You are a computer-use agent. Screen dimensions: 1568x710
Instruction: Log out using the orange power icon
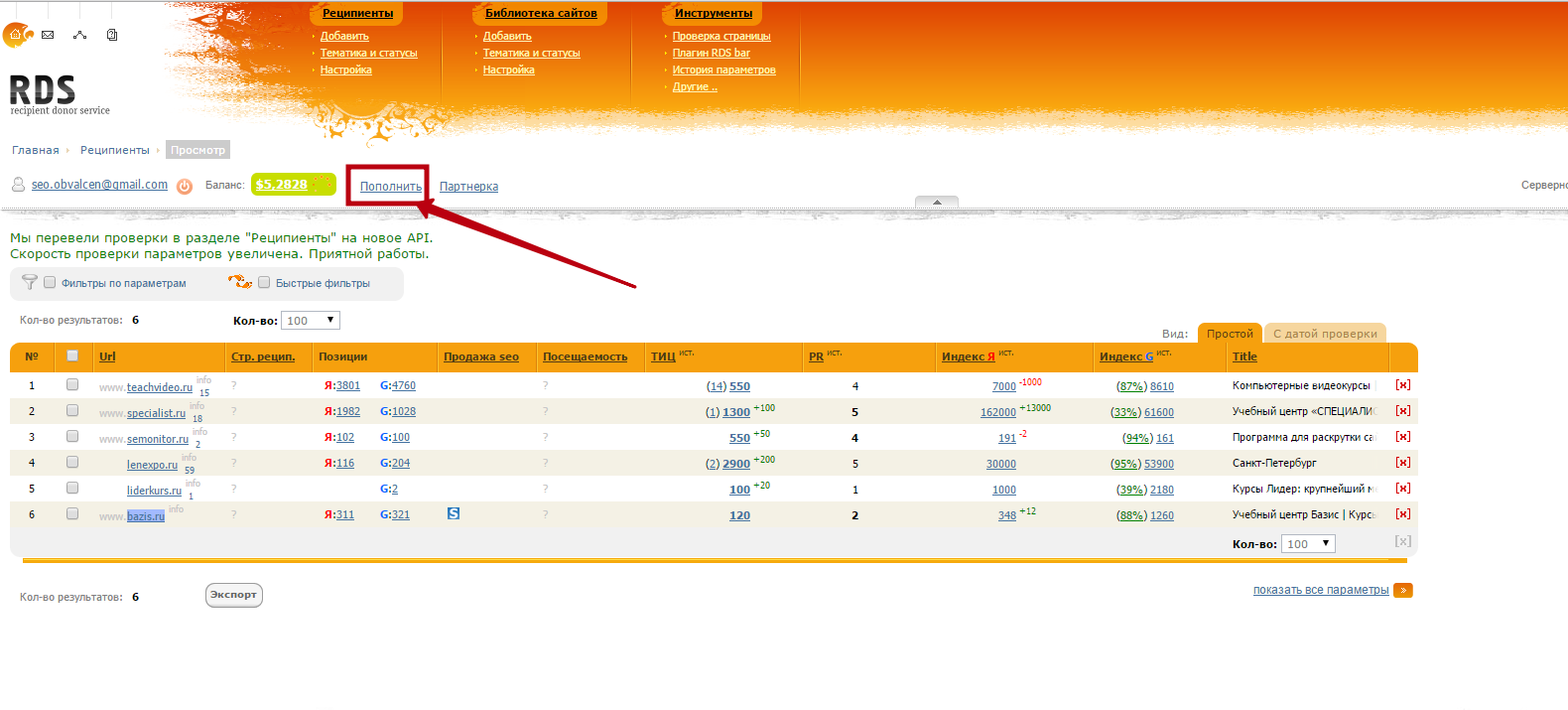point(185,186)
